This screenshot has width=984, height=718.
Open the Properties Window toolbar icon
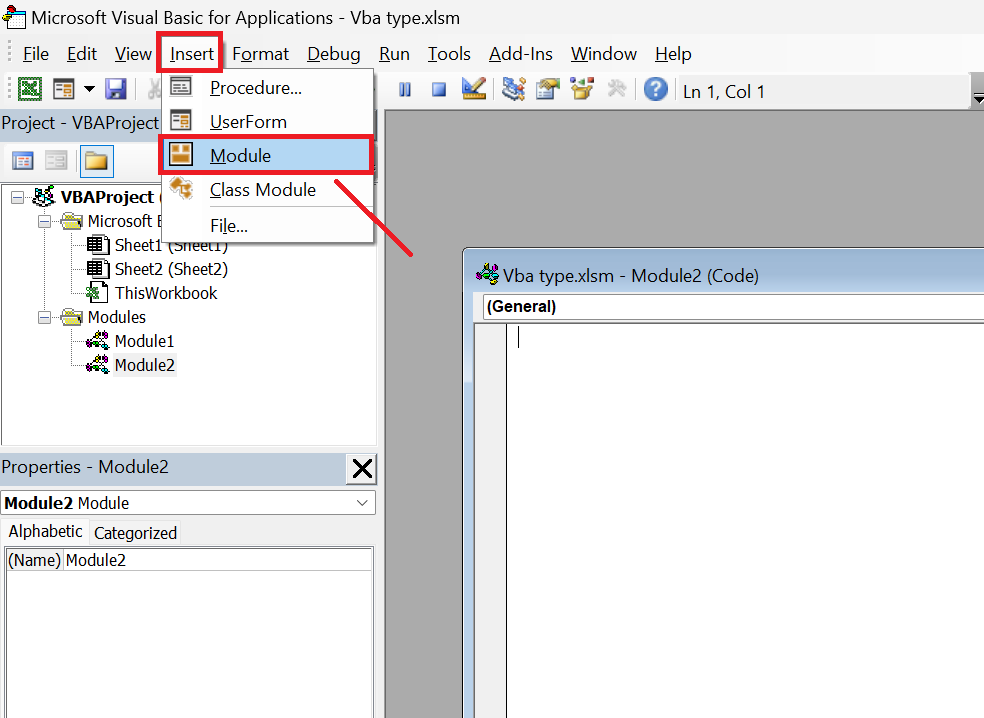[x=548, y=89]
